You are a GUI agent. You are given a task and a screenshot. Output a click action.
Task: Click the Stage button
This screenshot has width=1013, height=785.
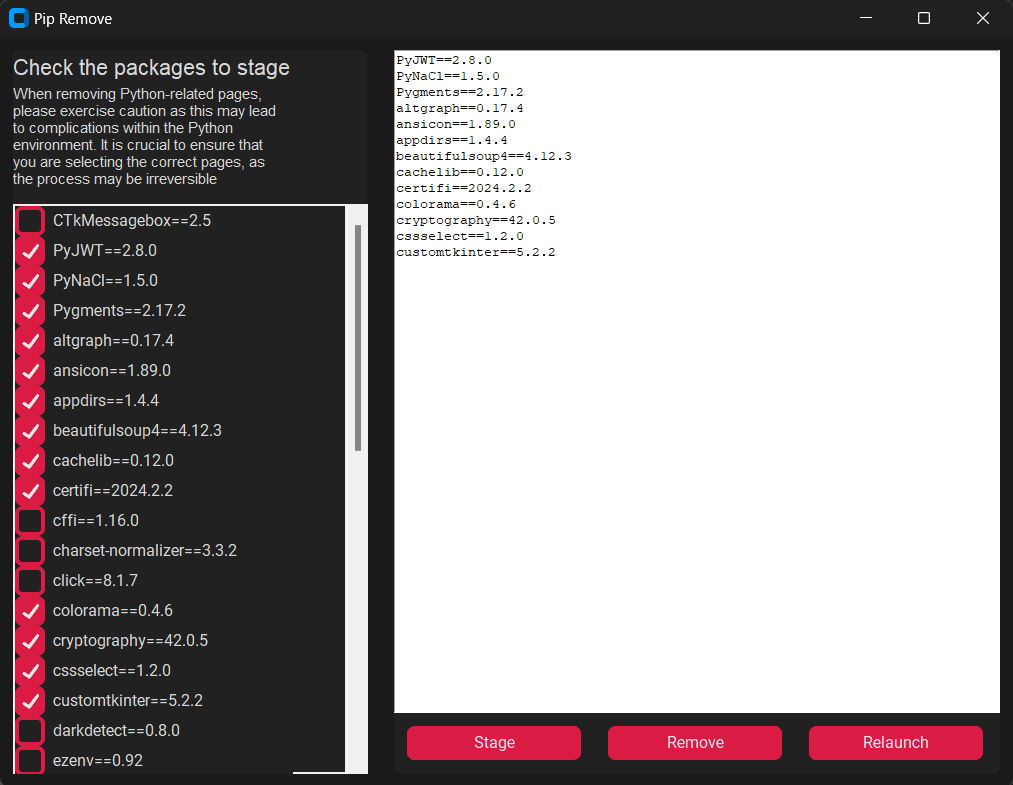click(x=494, y=743)
